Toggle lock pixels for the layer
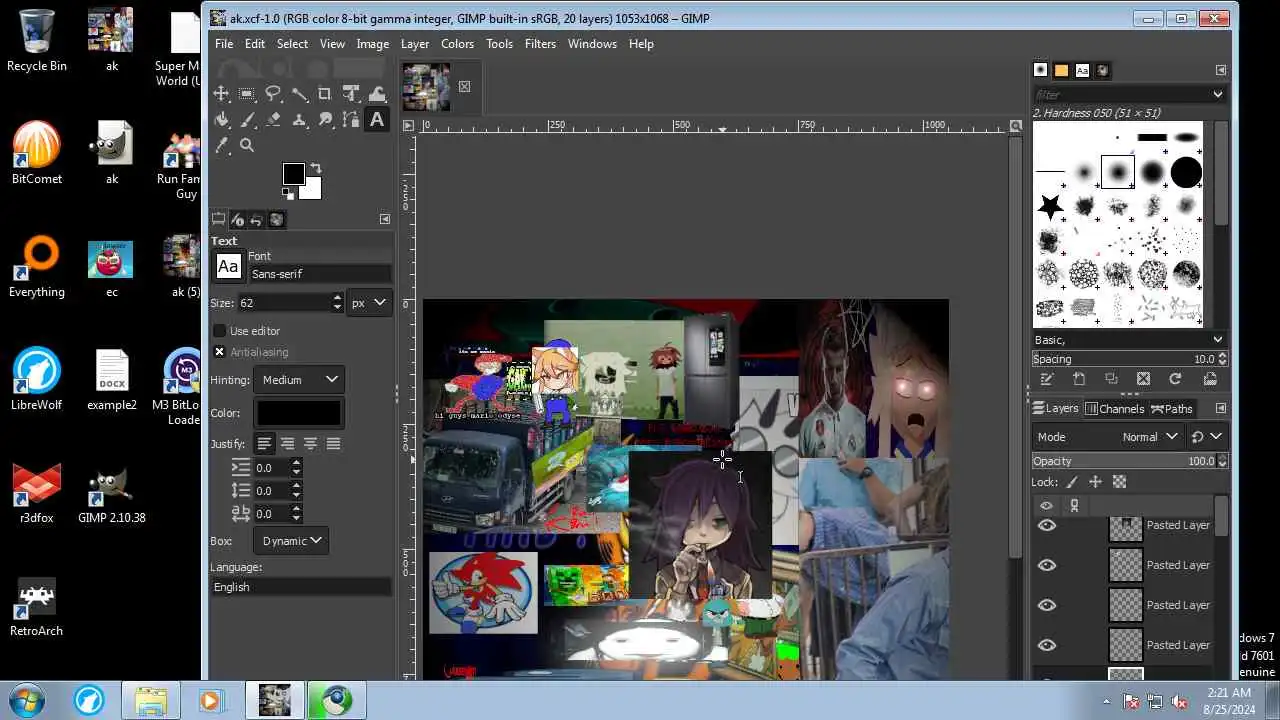The image size is (1280, 720). click(x=1072, y=482)
